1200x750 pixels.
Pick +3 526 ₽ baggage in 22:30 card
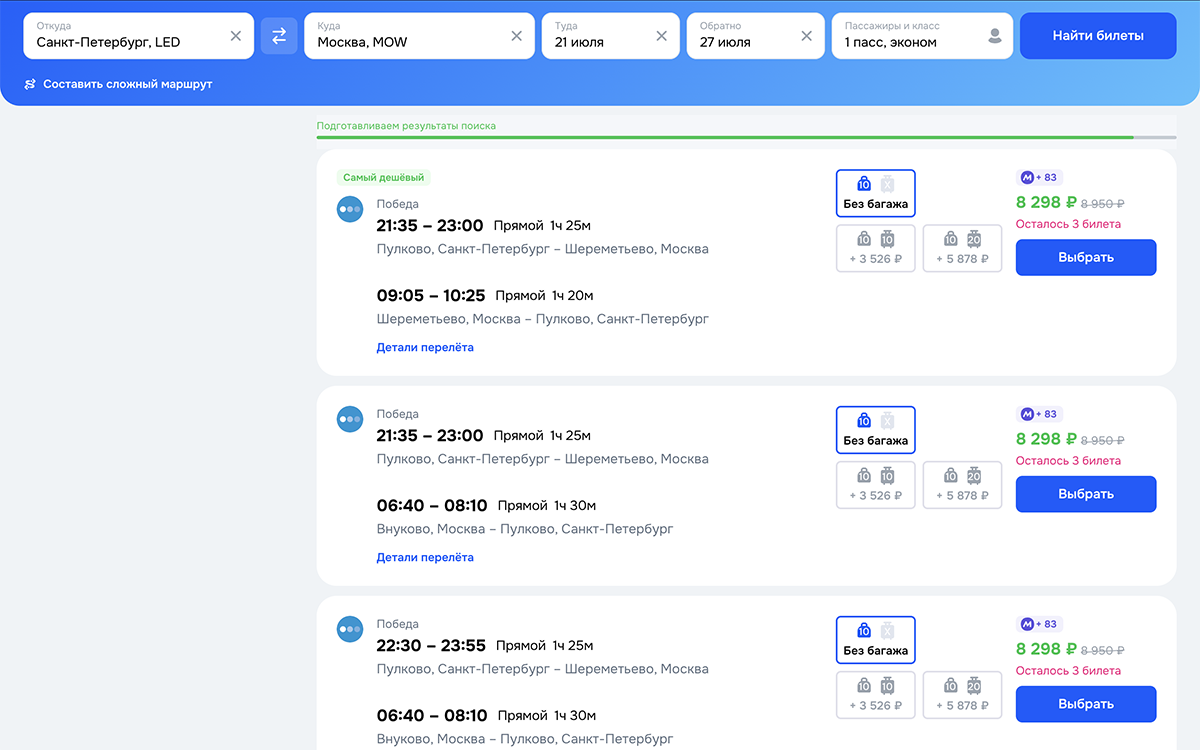876,696
